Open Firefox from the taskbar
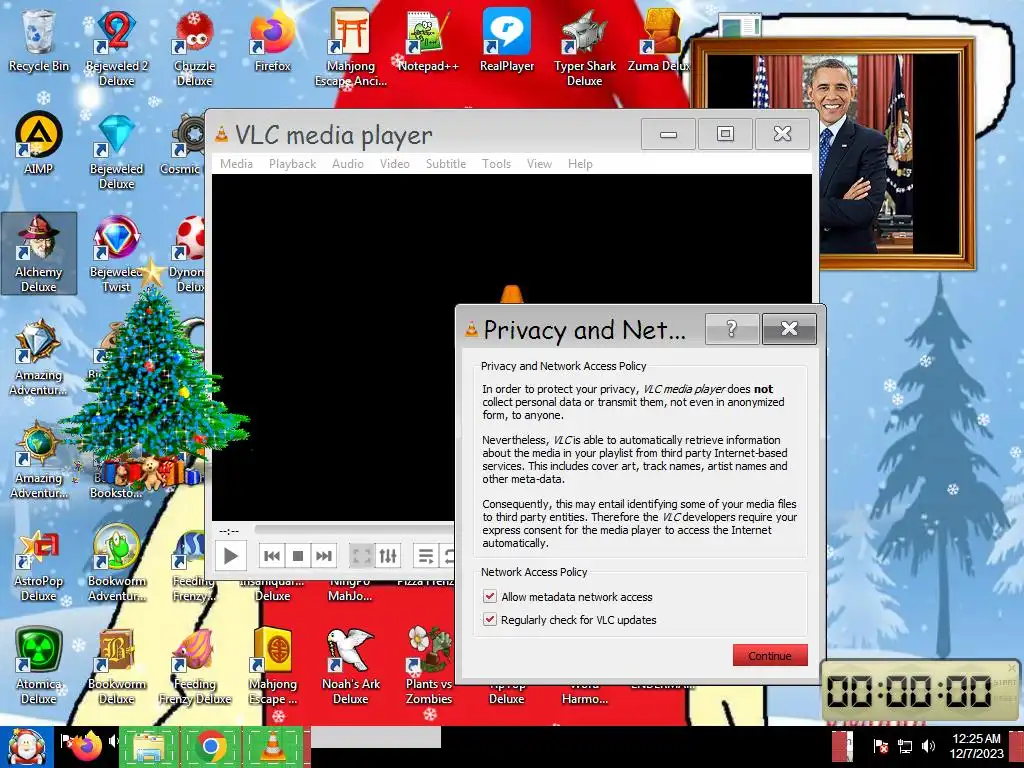Viewport: 1024px width, 768px height. (x=86, y=746)
